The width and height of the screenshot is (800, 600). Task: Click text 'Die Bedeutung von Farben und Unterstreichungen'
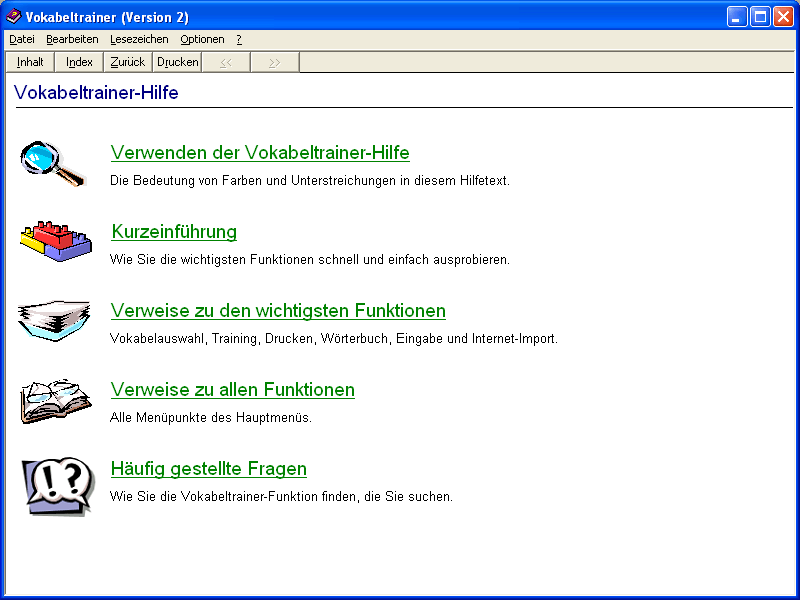pos(253,181)
